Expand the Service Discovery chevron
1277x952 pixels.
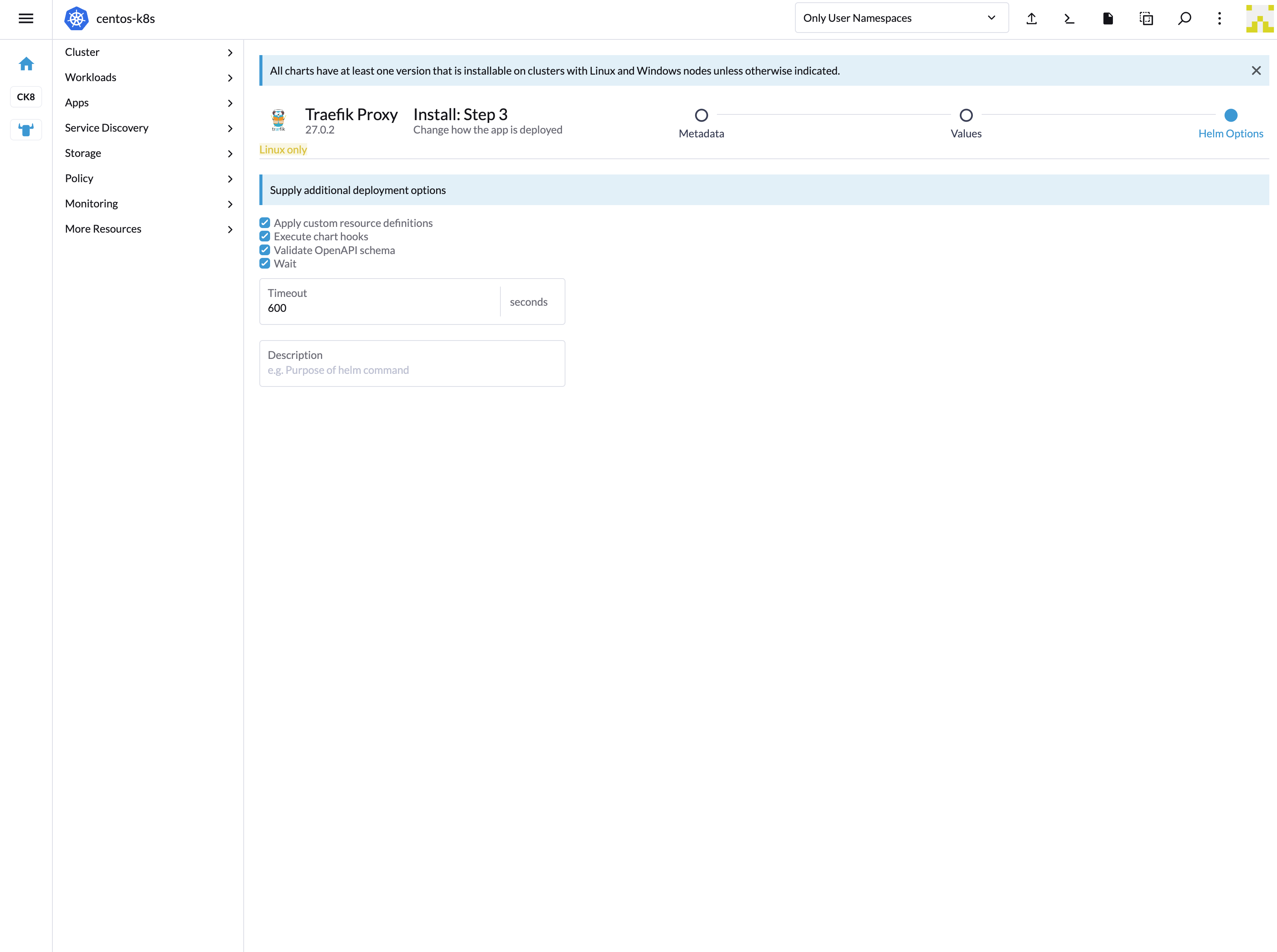pyautogui.click(x=230, y=129)
